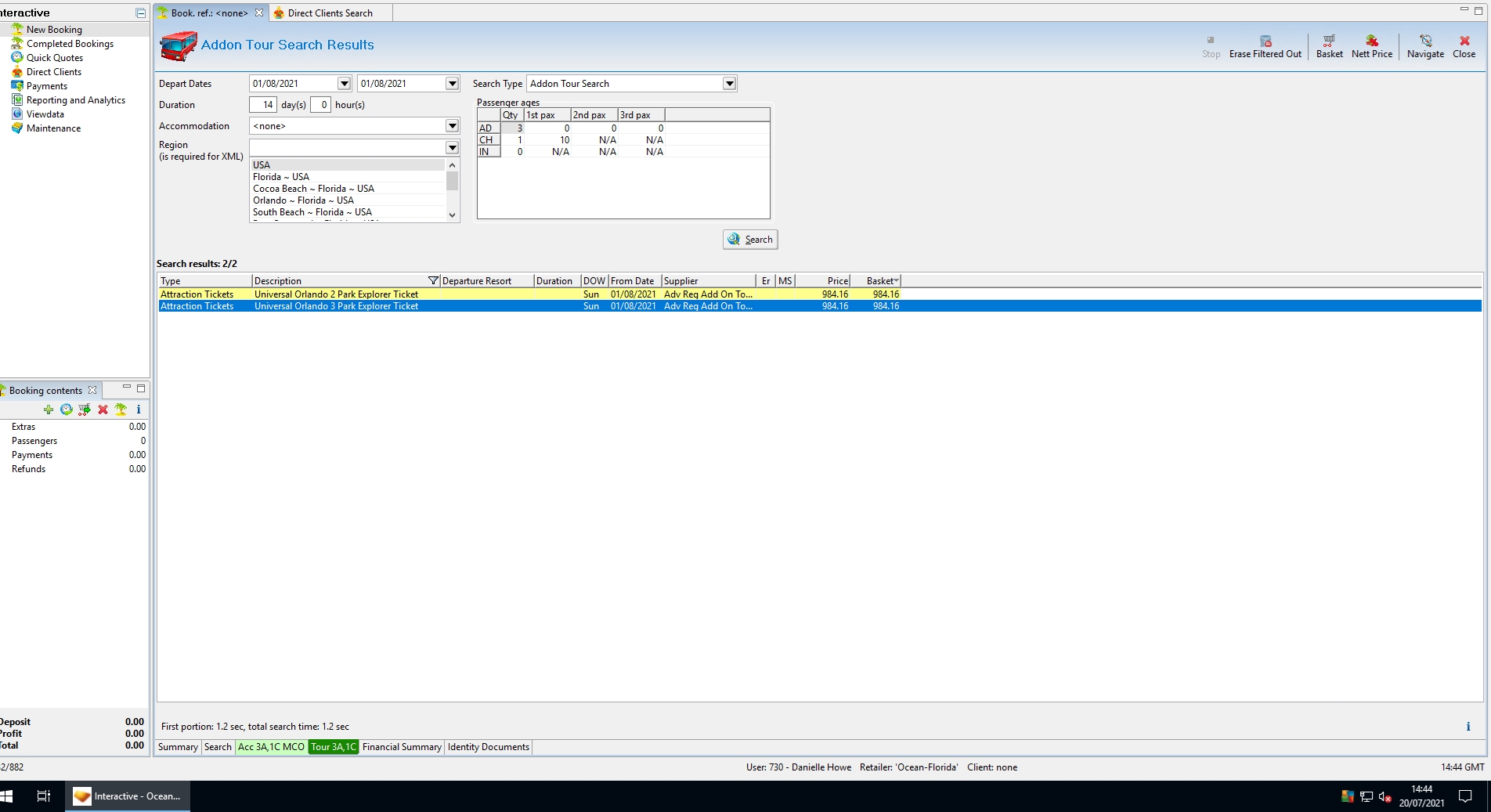Click the Basket column sort arrow
1491x812 pixels.
click(896, 281)
